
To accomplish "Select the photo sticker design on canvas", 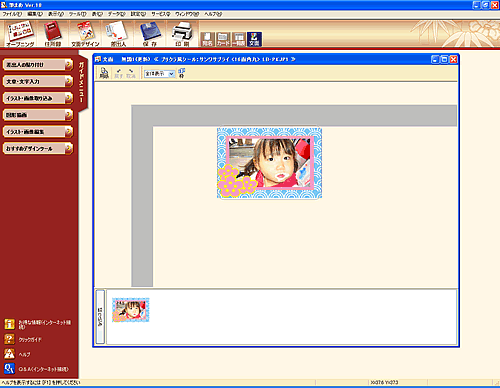I will coord(269,163).
